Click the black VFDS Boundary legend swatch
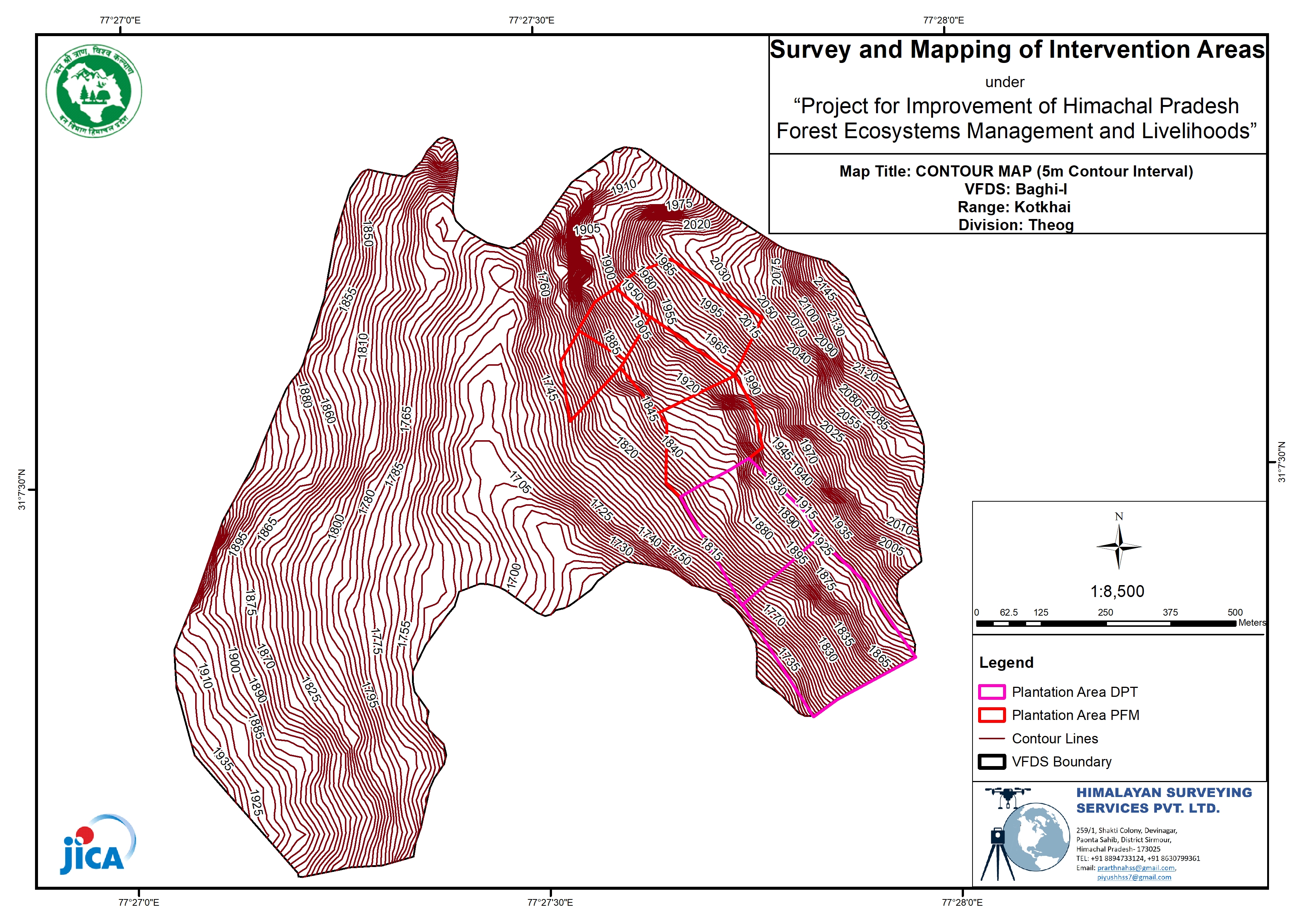This screenshot has width=1307, height=924. [x=992, y=762]
